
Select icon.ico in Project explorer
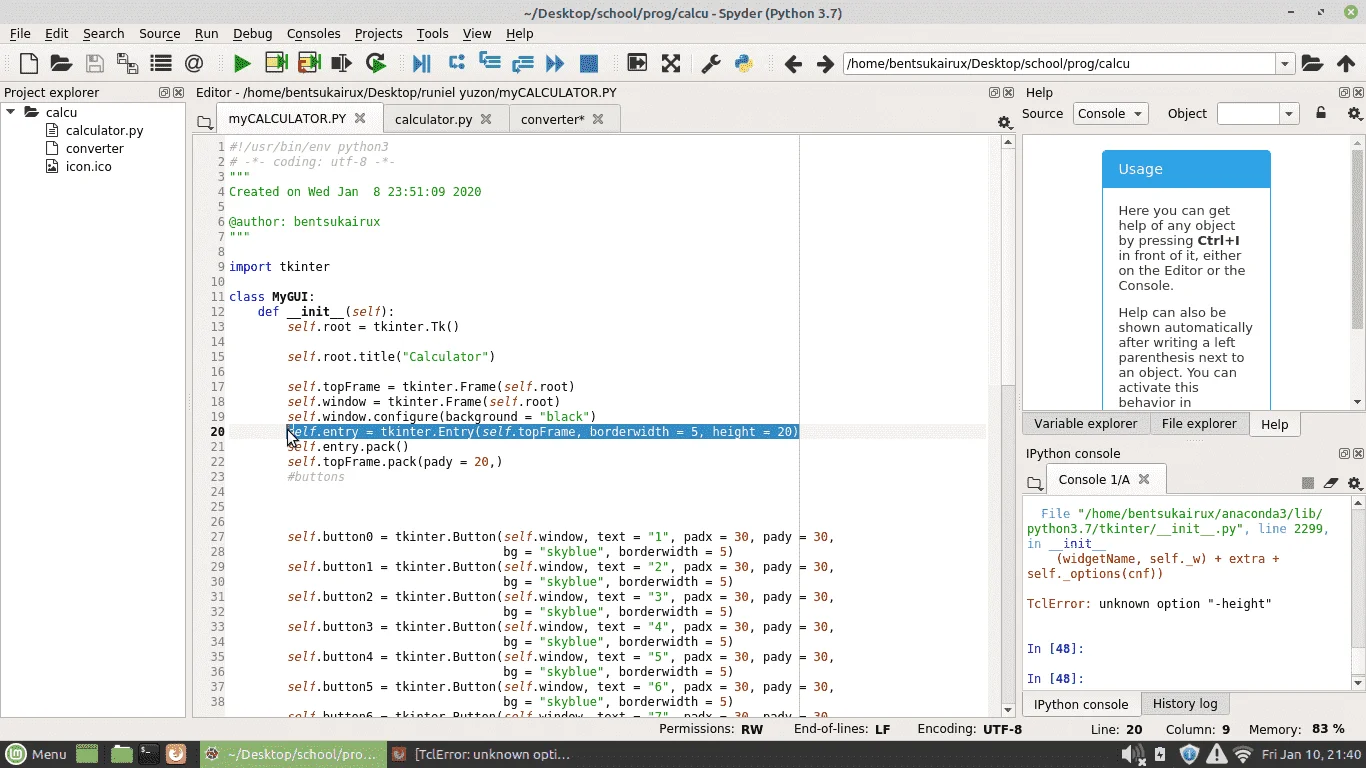pos(88,166)
